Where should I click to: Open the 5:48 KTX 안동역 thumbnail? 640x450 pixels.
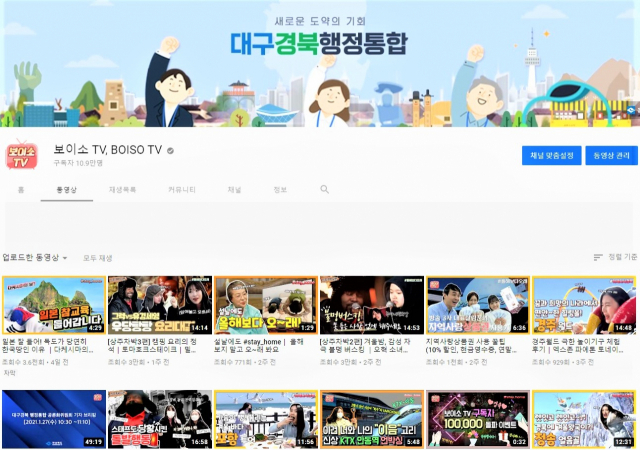(x=372, y=419)
